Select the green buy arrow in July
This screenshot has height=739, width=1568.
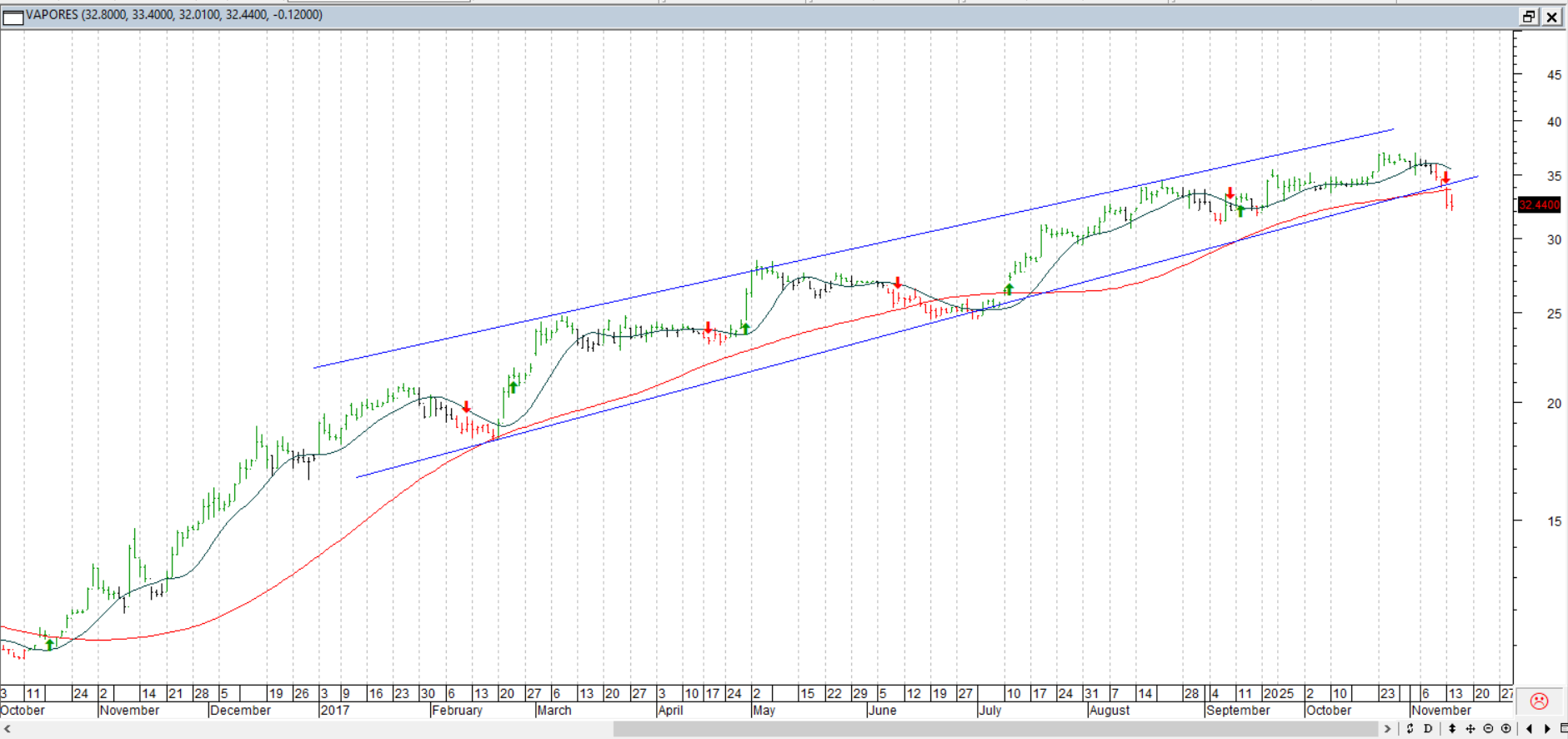1009,289
